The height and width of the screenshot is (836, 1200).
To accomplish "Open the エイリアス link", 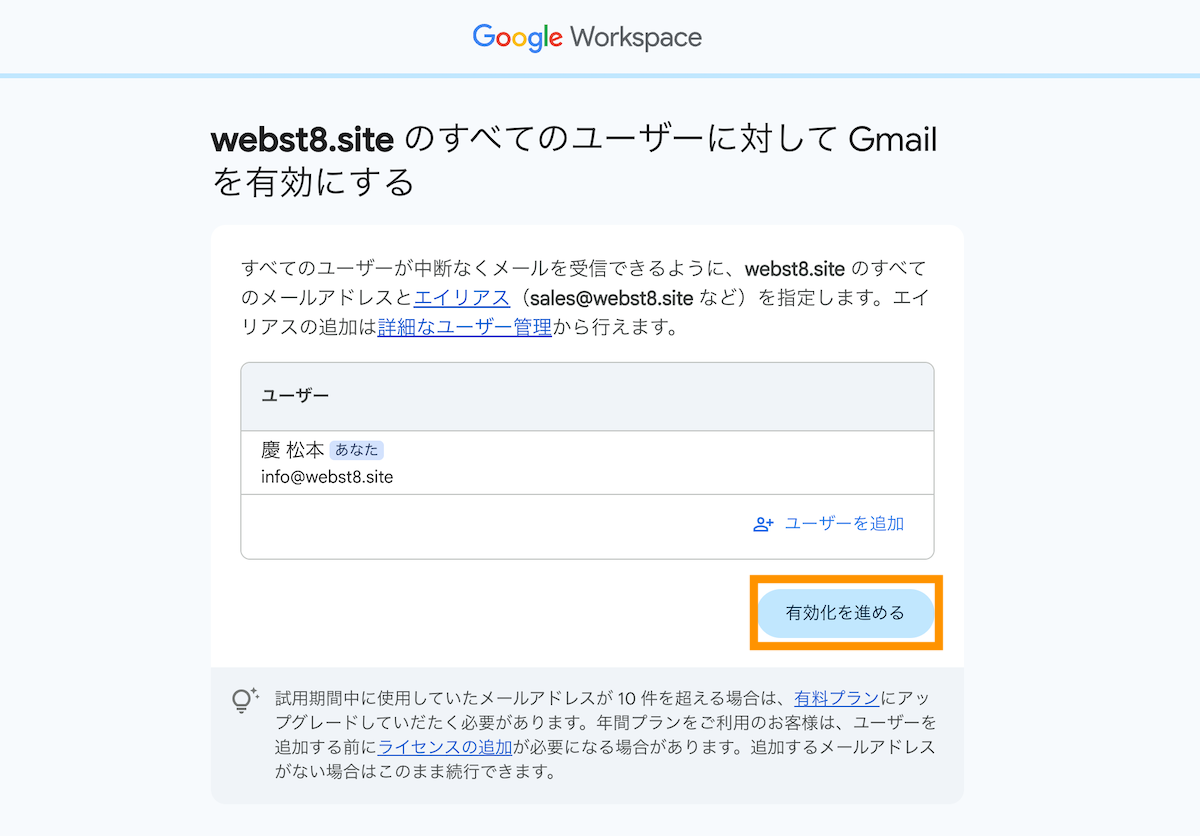I will click(462, 298).
